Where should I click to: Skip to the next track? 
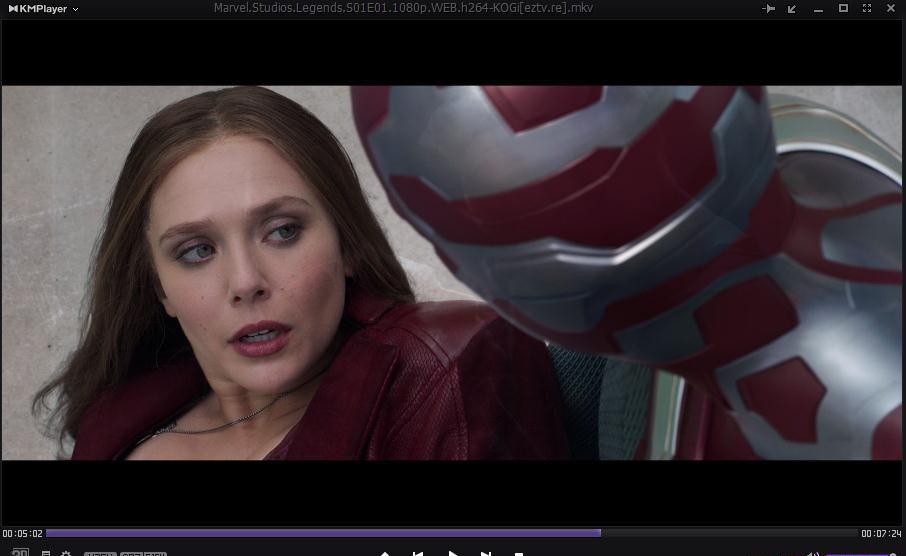pos(486,554)
